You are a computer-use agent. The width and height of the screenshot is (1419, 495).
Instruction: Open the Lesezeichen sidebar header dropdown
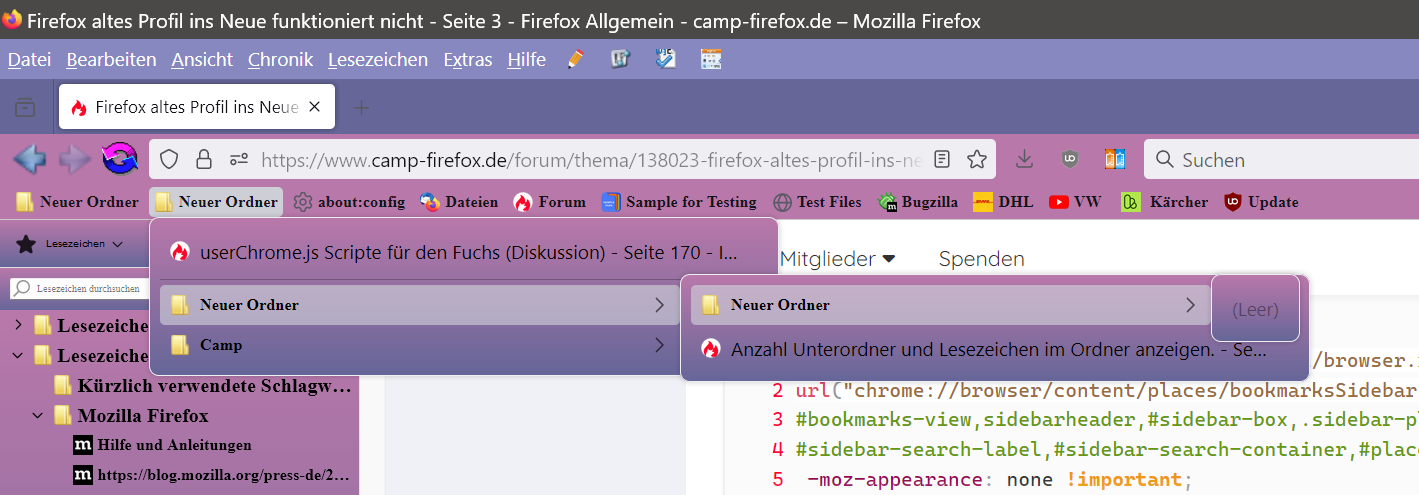(x=70, y=243)
